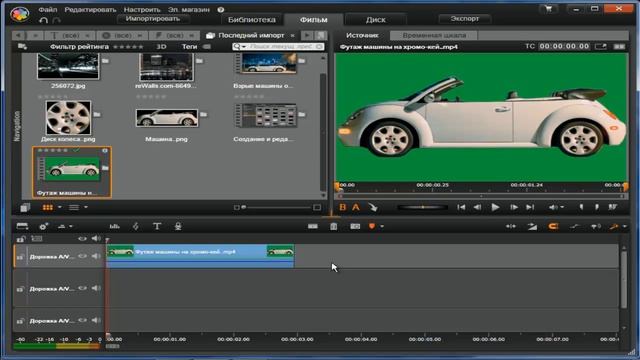
Task: Open the library folder tree icon
Action: pyautogui.click(x=22, y=47)
